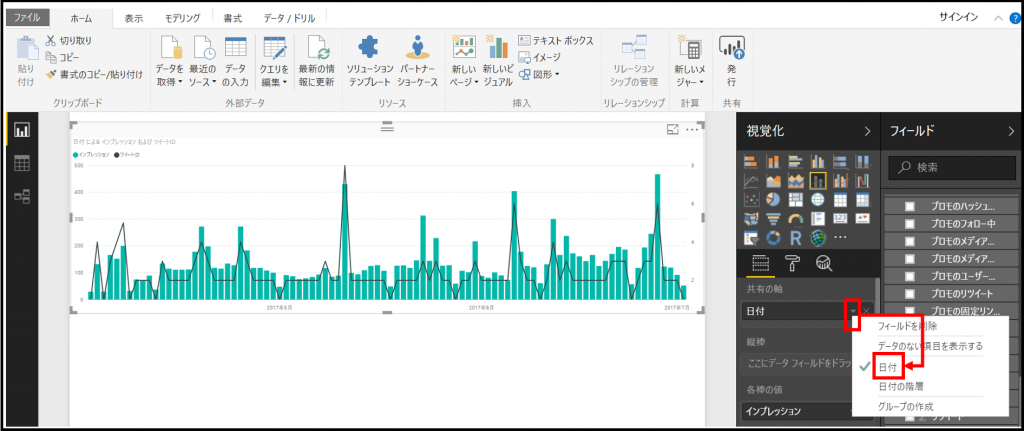Collapse the 視覚化 pane with its chevron
Screen dimensions: 1024x431
click(867, 130)
